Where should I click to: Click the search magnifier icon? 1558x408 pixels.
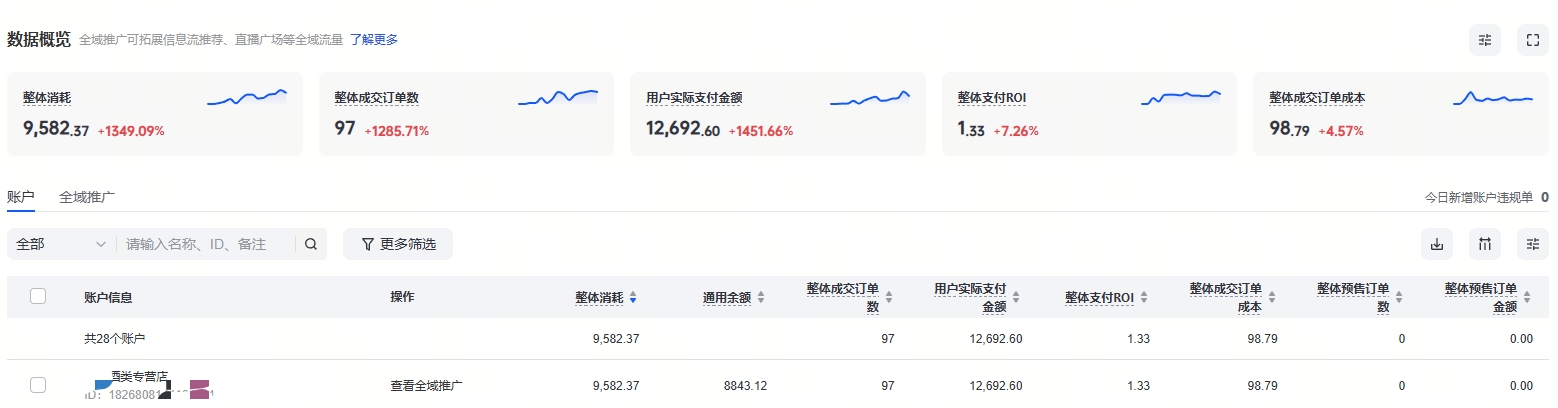point(311,244)
